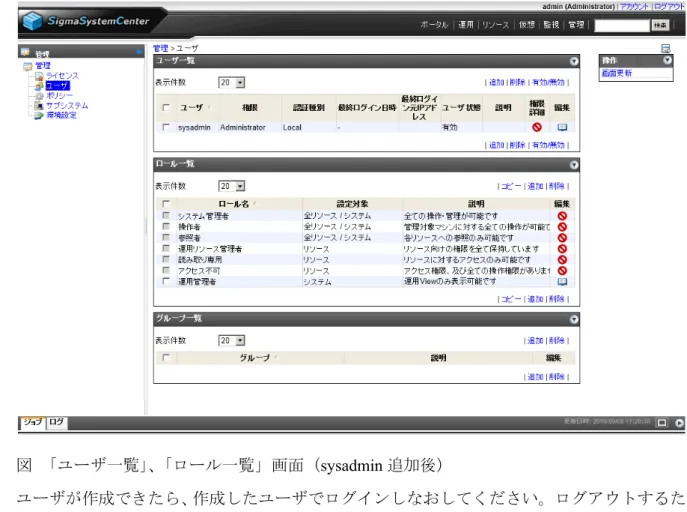Screen dimensions: 687x512
Task: Click the top 有効/無効 link in ユーザ一覧
Action: tap(549, 82)
